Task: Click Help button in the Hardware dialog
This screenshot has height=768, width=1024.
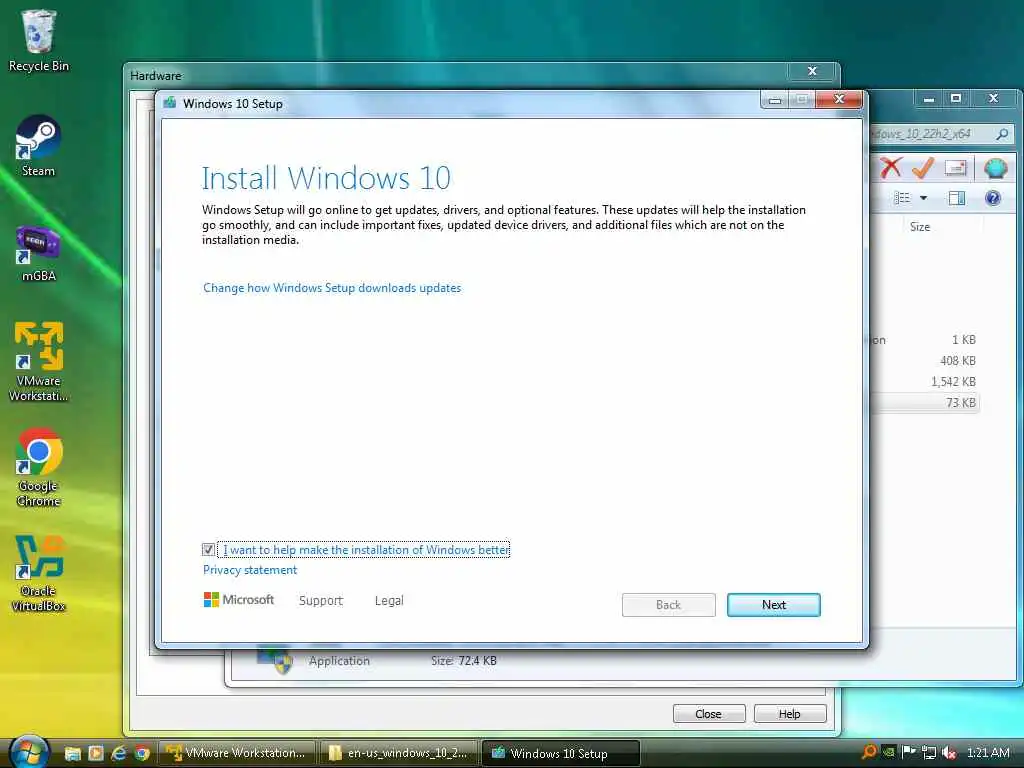Action: (x=790, y=714)
